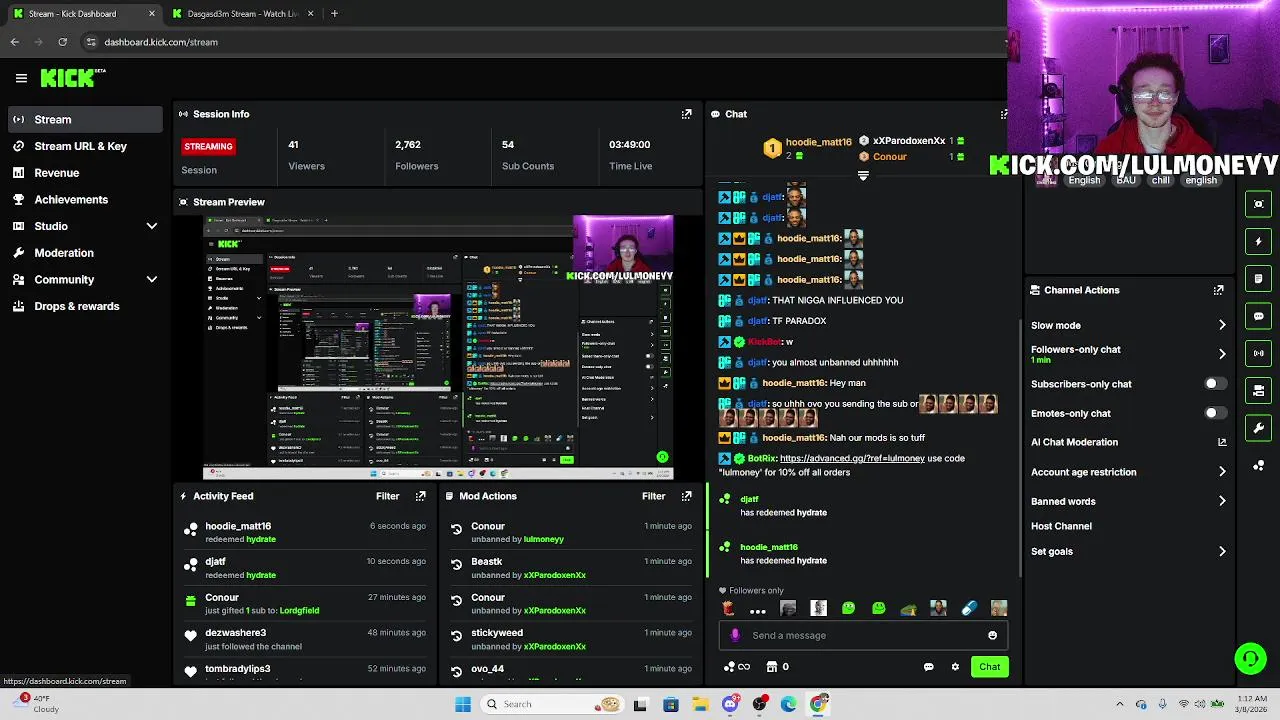Select the blue pill emote
The image size is (1280, 720).
pyautogui.click(x=968, y=608)
